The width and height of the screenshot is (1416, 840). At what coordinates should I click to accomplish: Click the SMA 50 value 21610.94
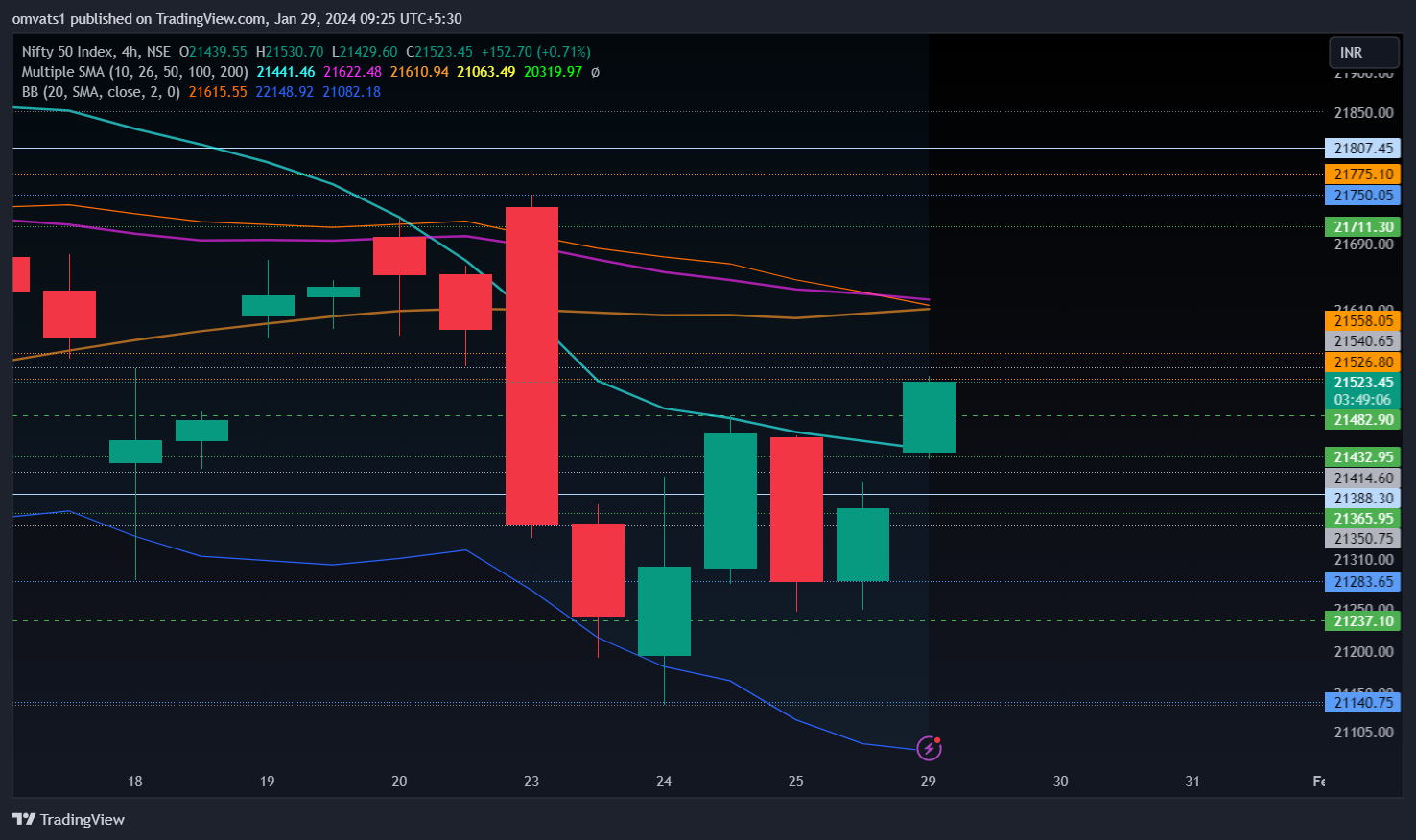[419, 72]
